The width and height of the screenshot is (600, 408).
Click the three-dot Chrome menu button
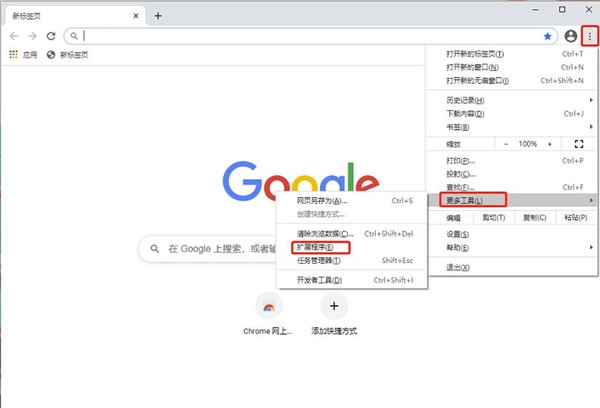[x=590, y=36]
